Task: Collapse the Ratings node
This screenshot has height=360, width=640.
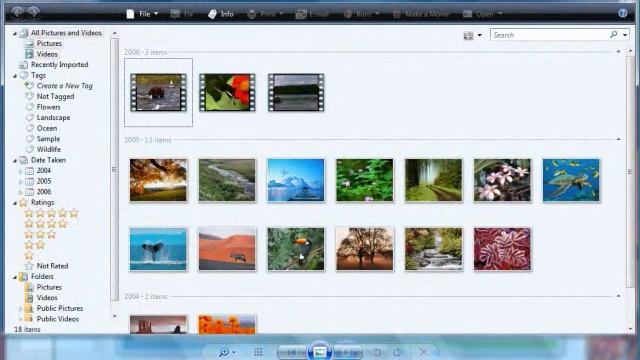Action: pyautogui.click(x=15, y=203)
